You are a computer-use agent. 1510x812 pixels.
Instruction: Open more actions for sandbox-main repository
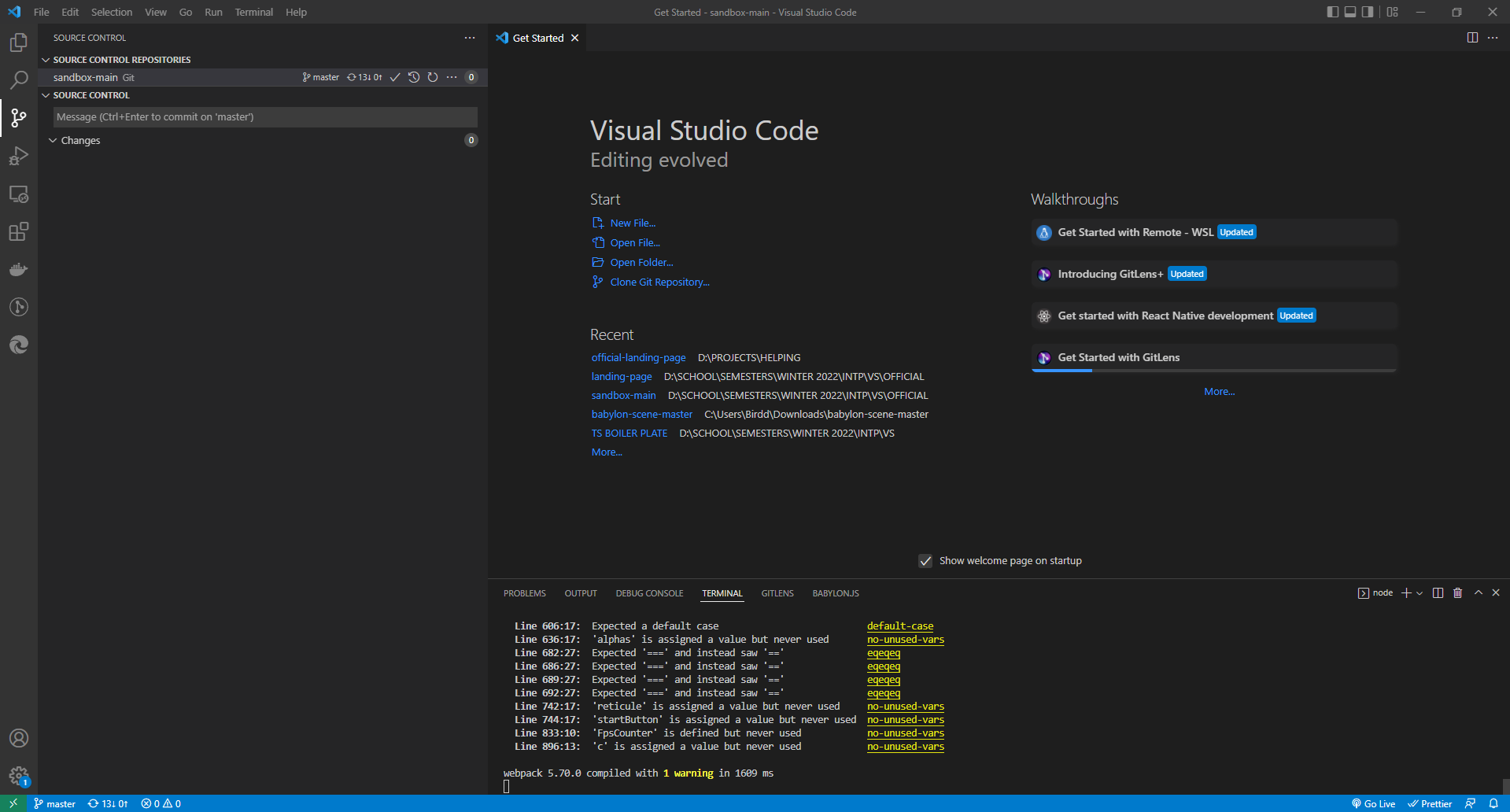[x=452, y=77]
